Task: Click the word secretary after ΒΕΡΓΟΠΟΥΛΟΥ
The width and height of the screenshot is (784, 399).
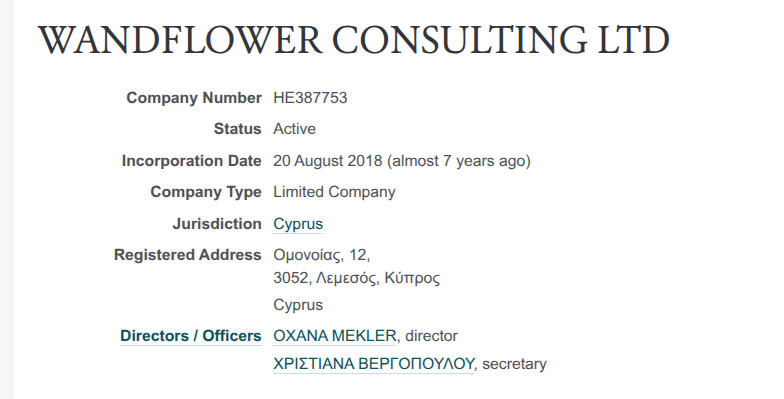Action: coord(514,364)
